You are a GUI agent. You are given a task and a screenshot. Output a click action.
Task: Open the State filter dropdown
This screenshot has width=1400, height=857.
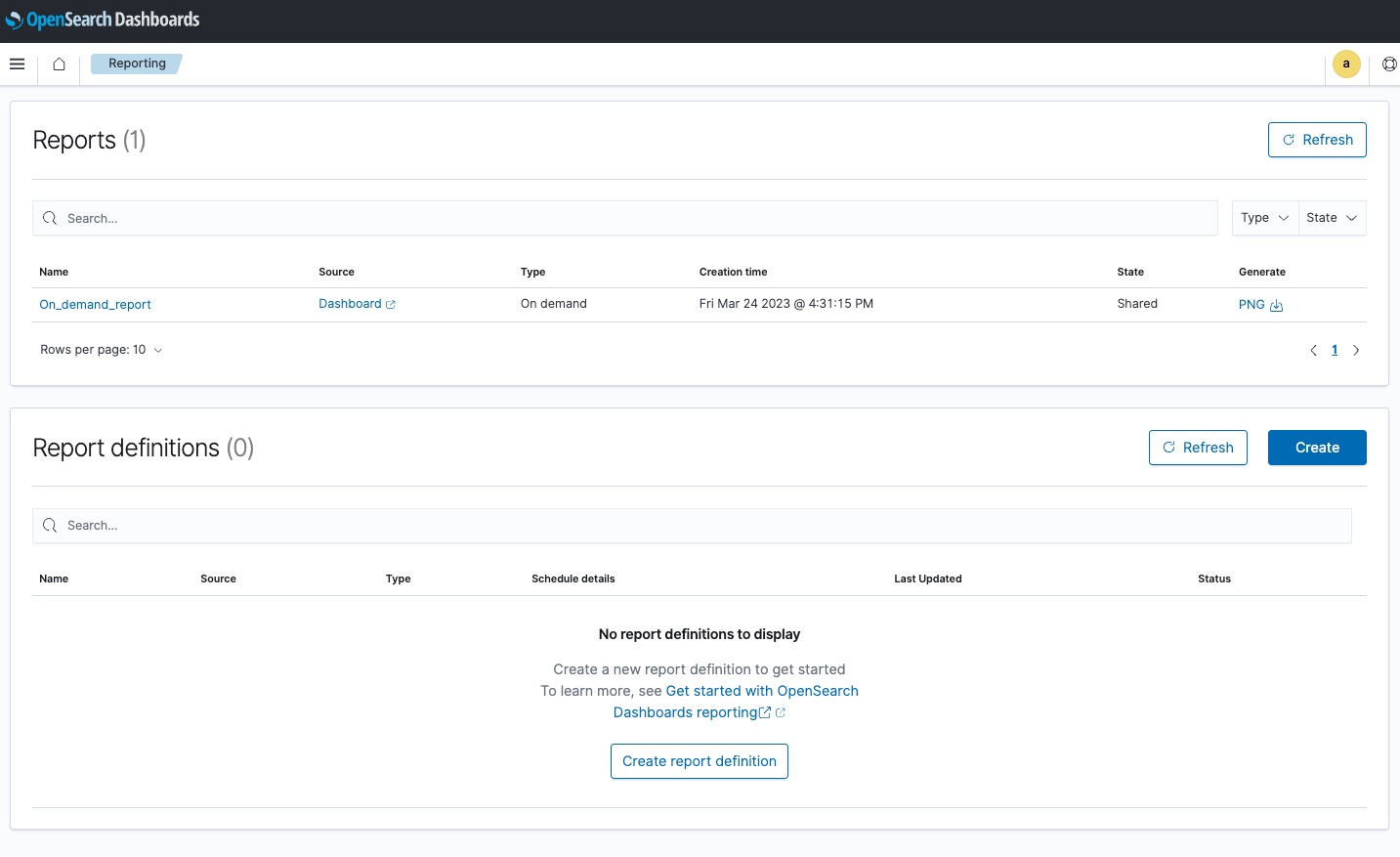(1331, 217)
